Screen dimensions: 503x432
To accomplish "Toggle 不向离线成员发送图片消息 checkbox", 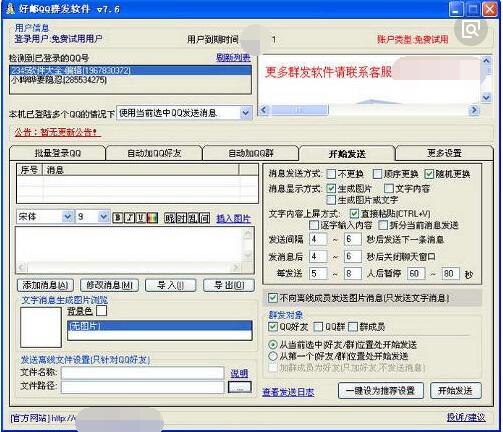I will click(x=273, y=298).
